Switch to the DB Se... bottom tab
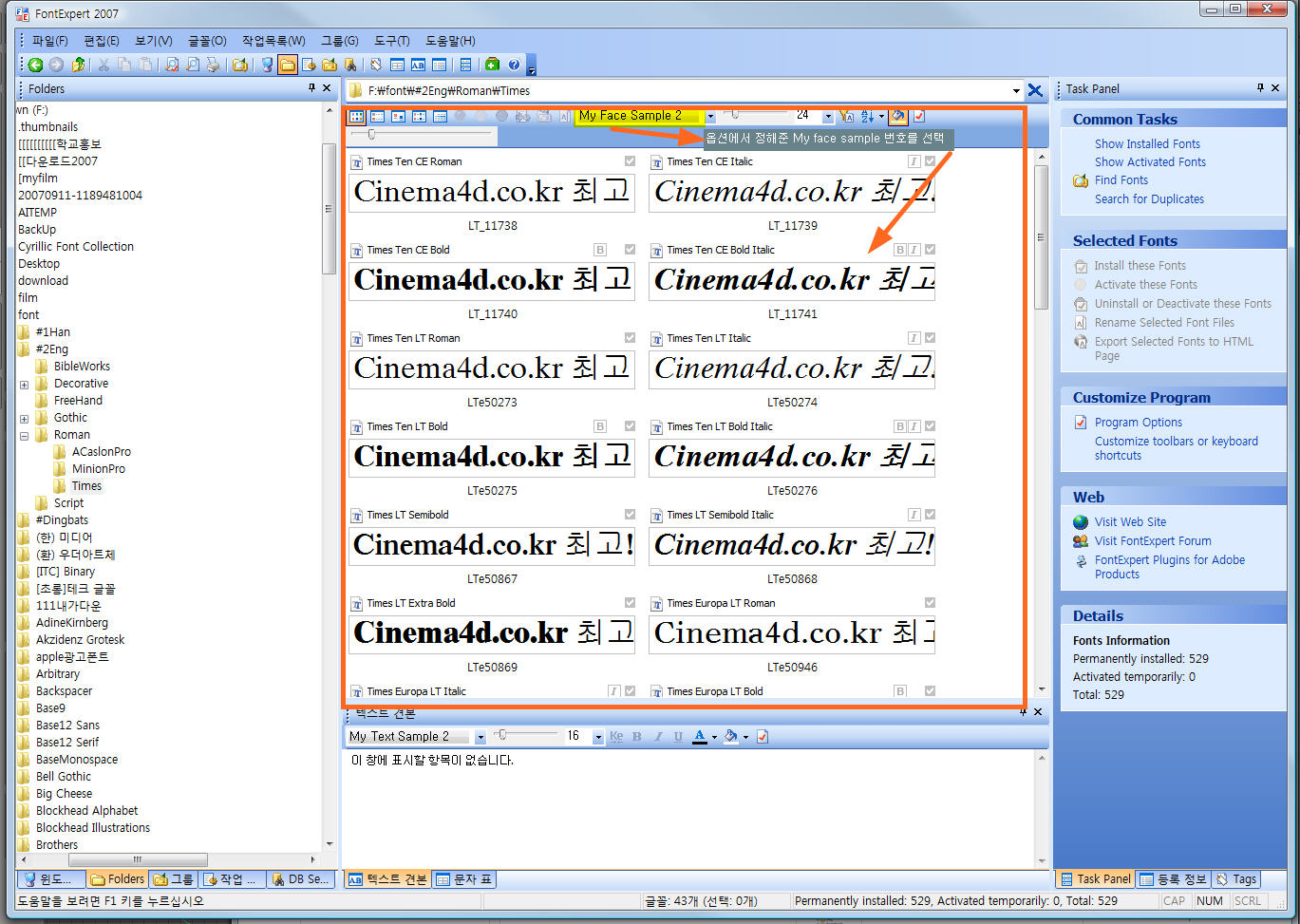 click(x=300, y=879)
